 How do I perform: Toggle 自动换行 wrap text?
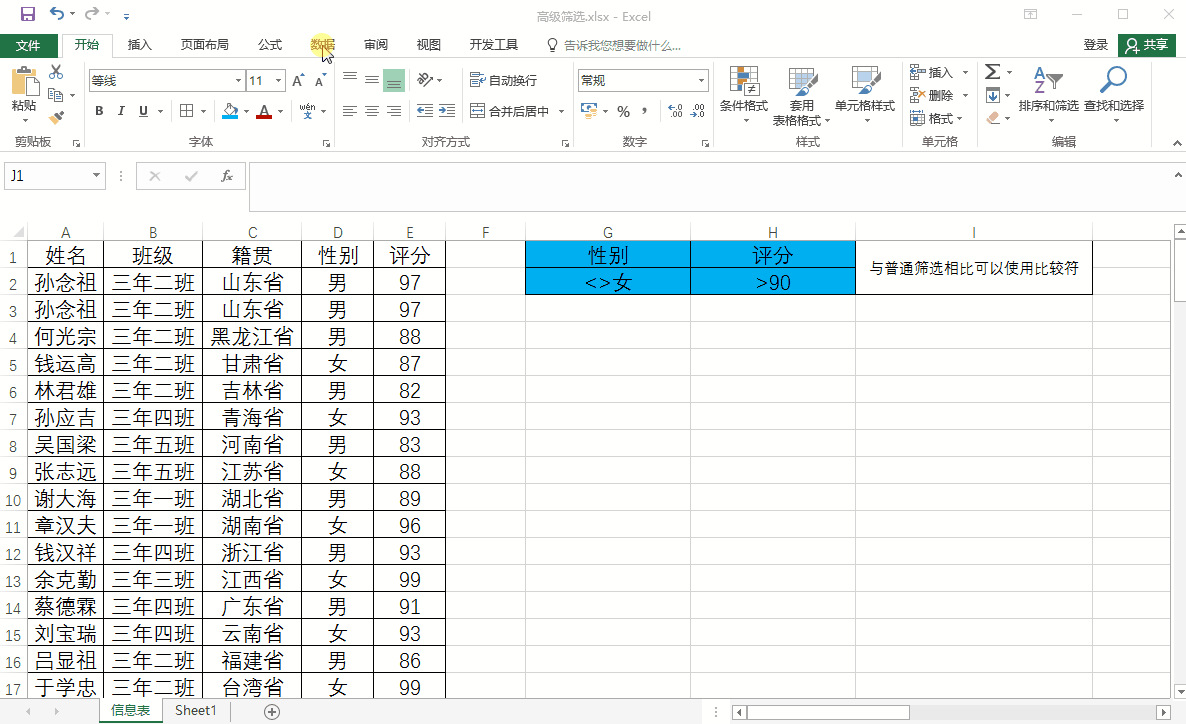pos(504,81)
